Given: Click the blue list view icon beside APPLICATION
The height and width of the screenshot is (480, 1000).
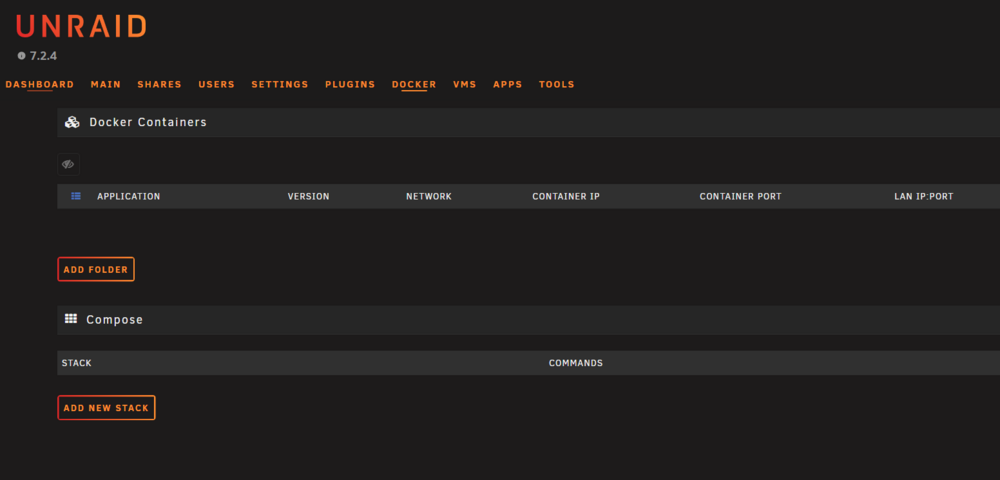Looking at the screenshot, I should click(x=76, y=196).
